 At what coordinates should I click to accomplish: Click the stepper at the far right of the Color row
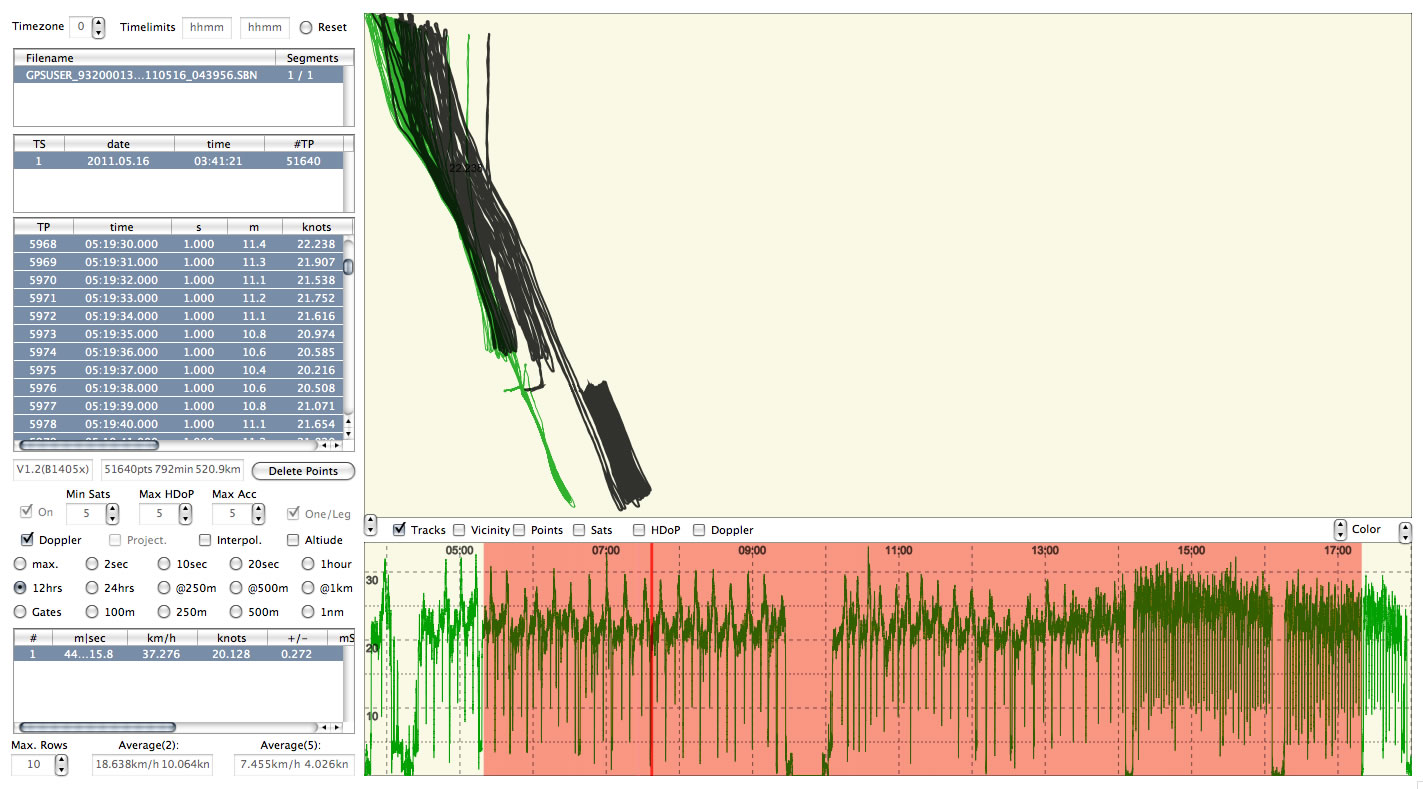[x=1405, y=532]
